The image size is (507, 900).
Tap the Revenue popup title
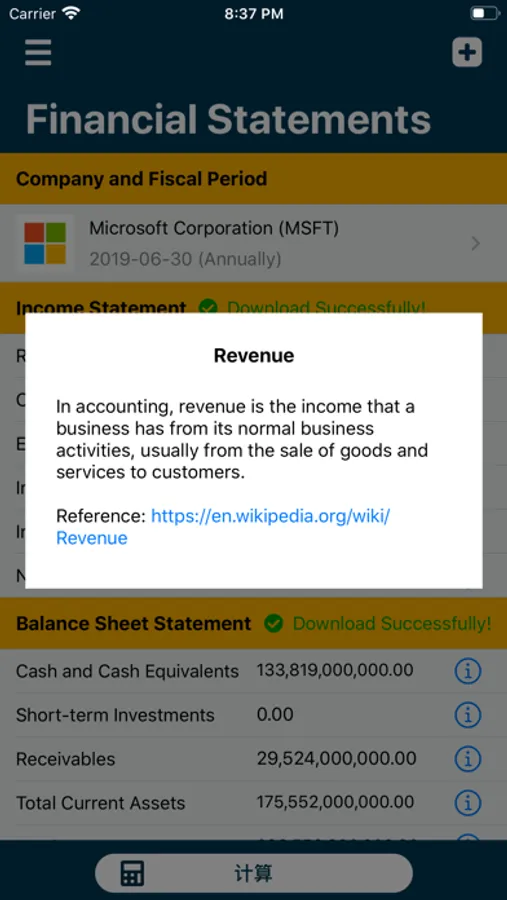click(254, 355)
